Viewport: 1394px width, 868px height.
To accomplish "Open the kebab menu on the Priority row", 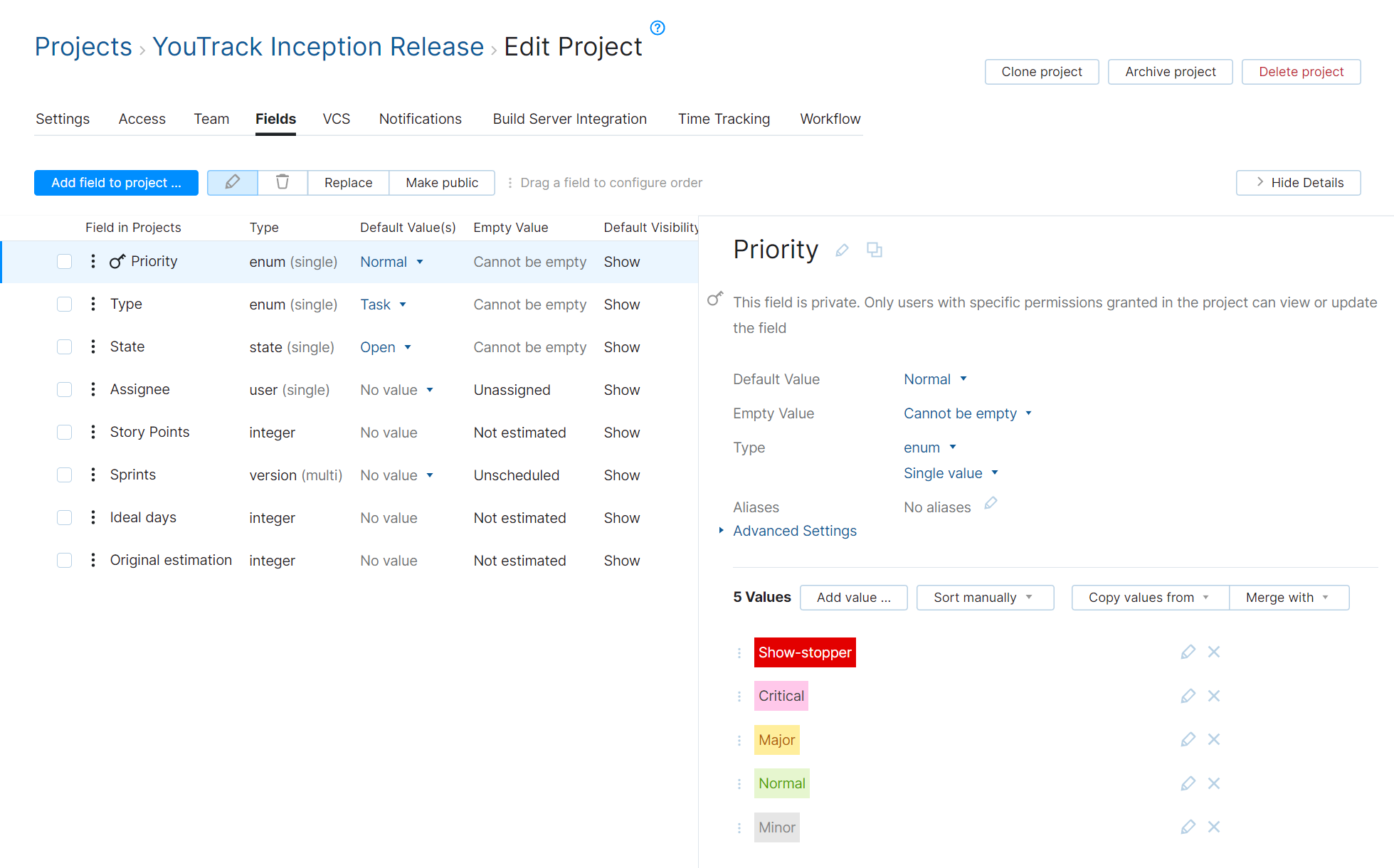I will 93,261.
